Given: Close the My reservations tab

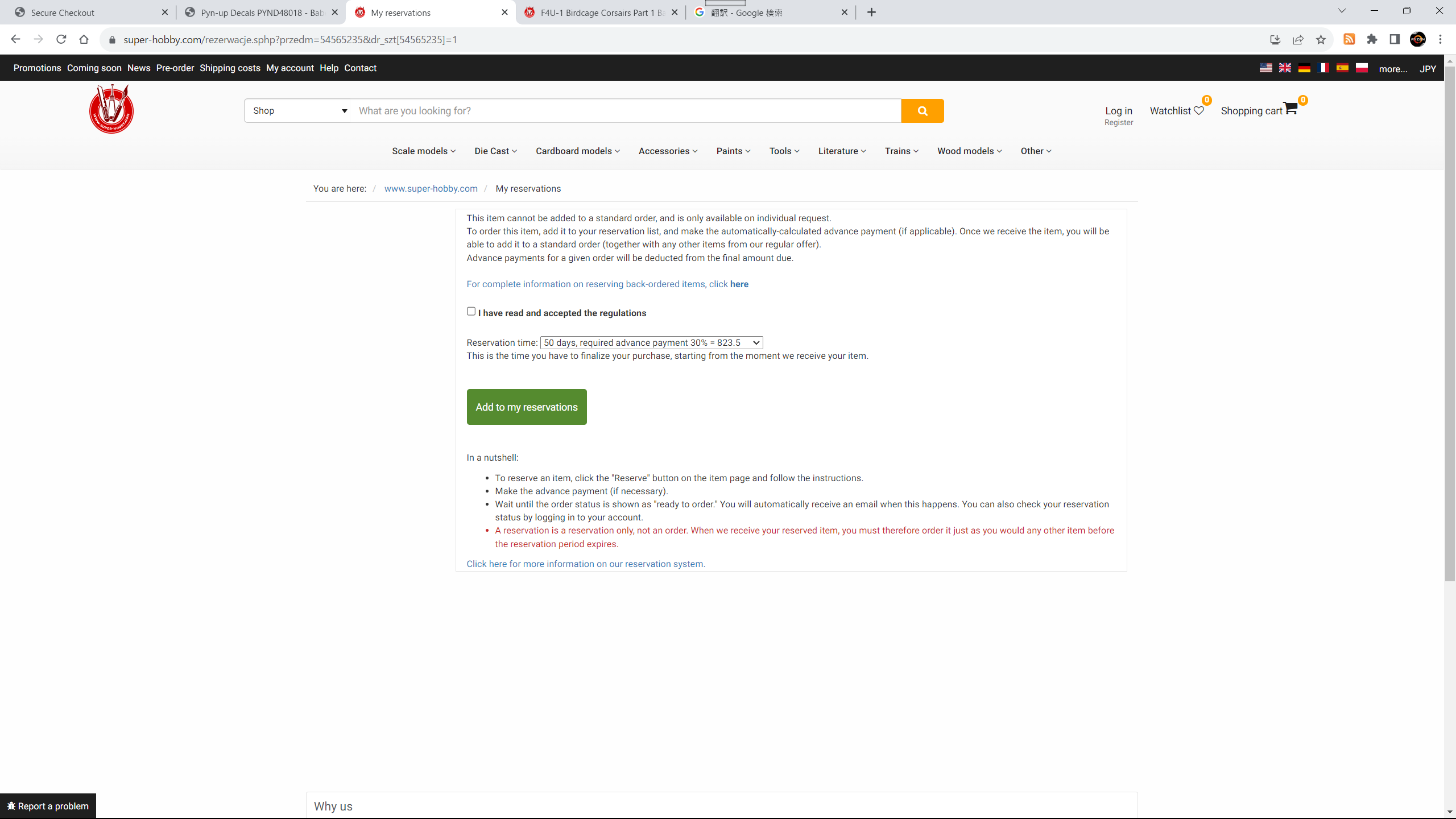Looking at the screenshot, I should click(x=504, y=12).
